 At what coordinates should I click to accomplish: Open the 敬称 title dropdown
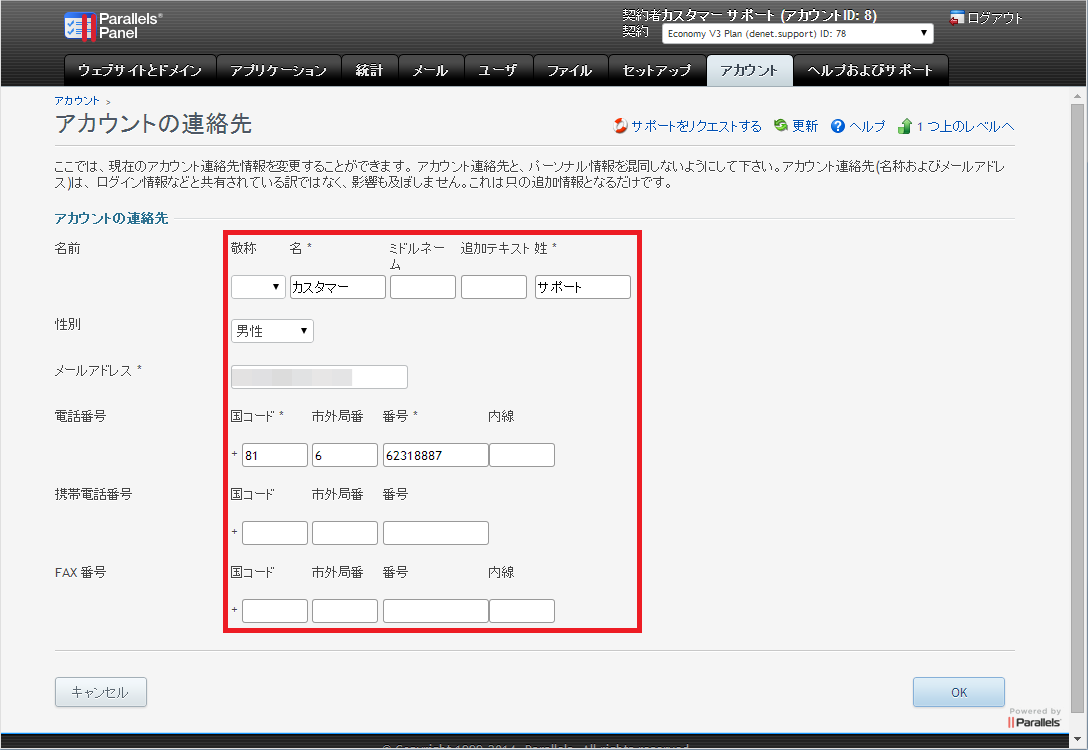[x=258, y=287]
